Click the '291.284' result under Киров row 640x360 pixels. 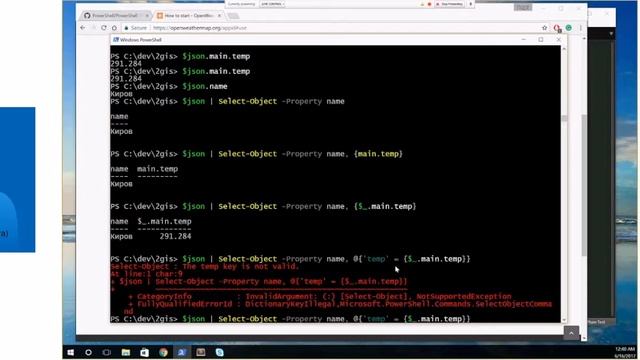(x=175, y=236)
